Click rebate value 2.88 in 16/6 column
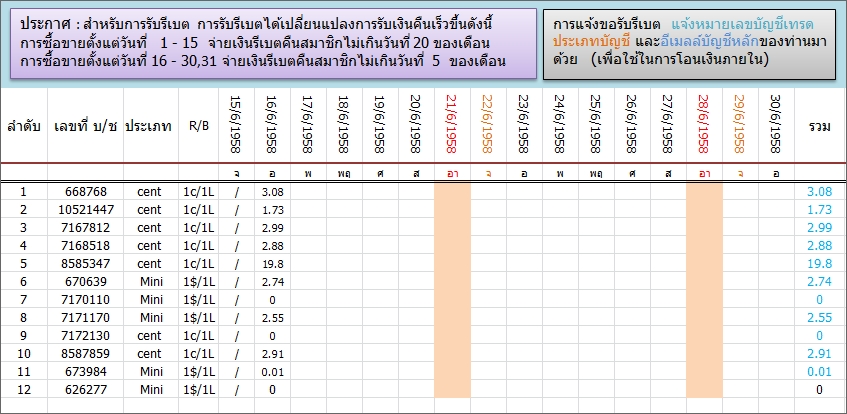Image resolution: width=847 pixels, height=414 pixels. coord(272,246)
